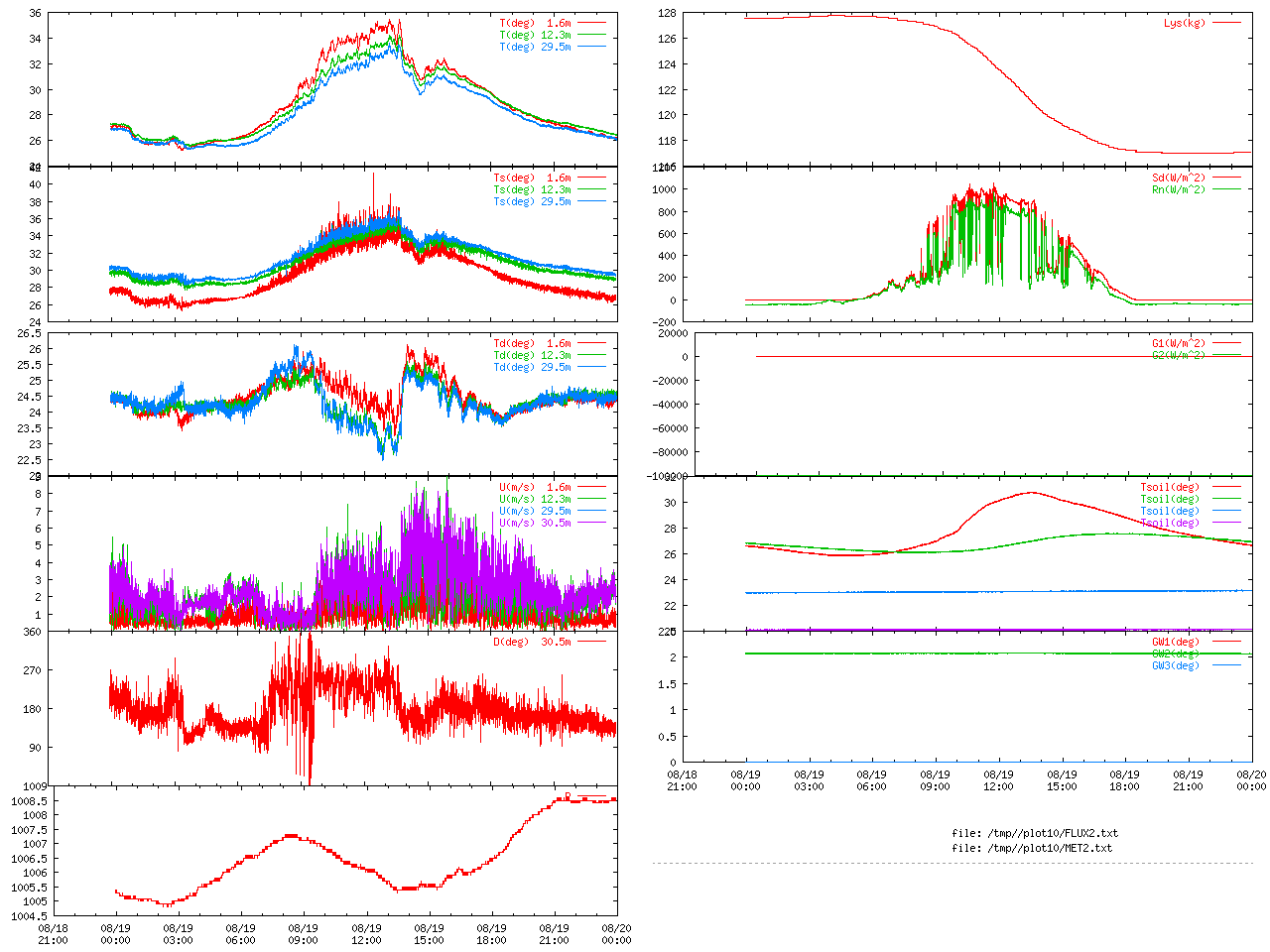Click the Sd(W/m^2) legend label
Viewport: 1270px width, 952px height.
1178,178
